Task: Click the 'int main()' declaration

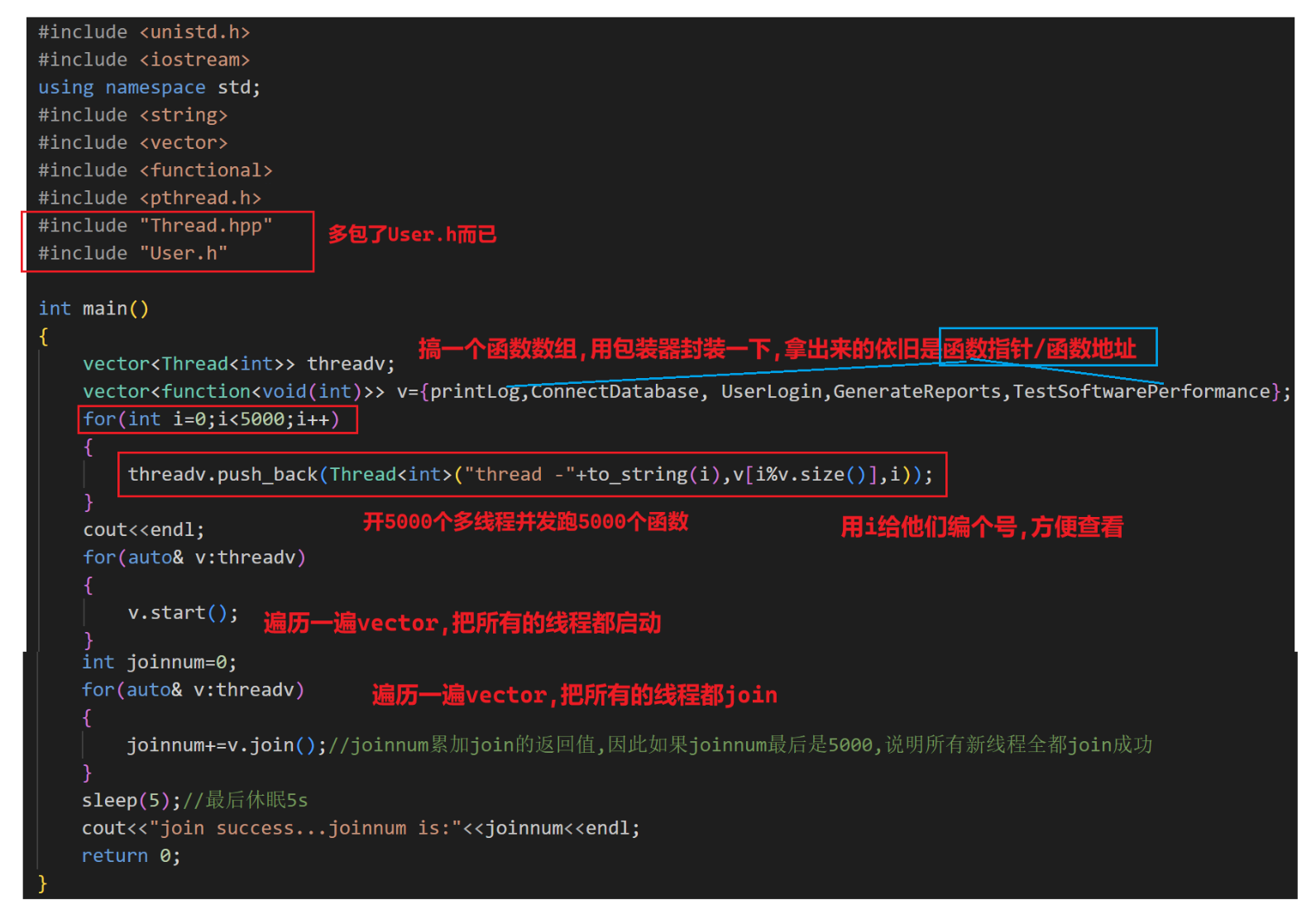Action: 93,309
